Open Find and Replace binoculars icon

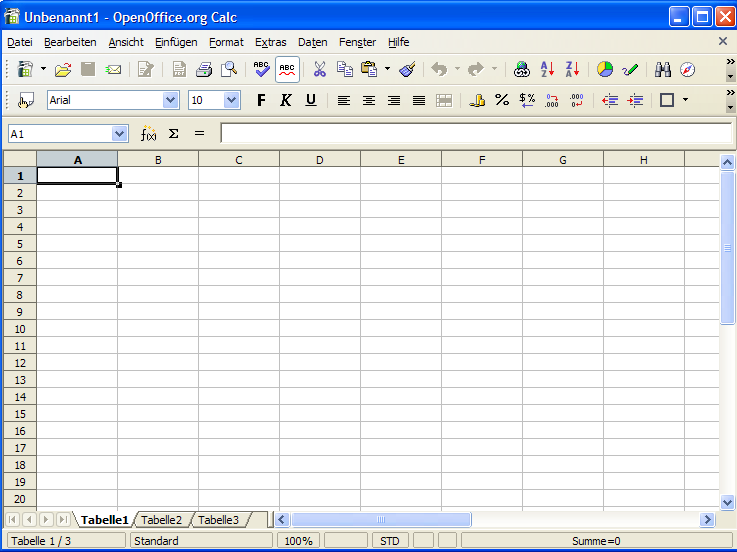[x=663, y=70]
